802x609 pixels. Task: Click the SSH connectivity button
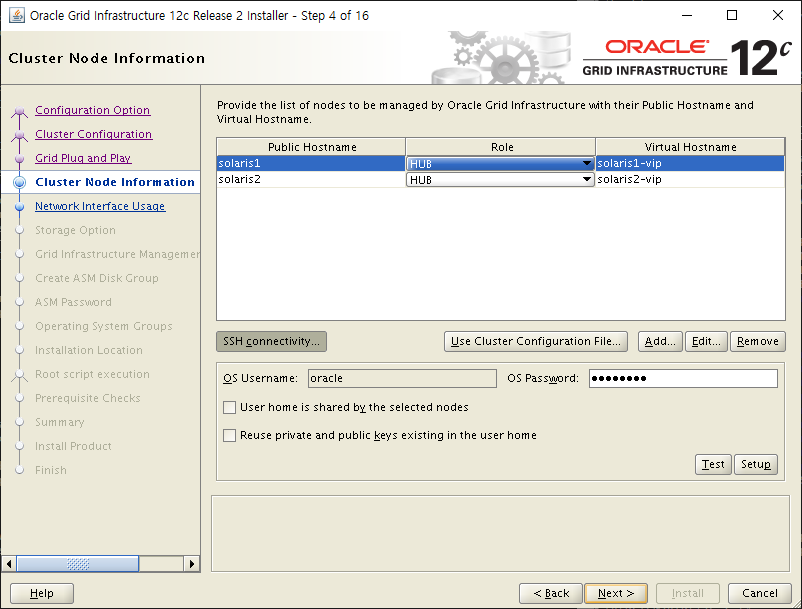[x=272, y=342]
